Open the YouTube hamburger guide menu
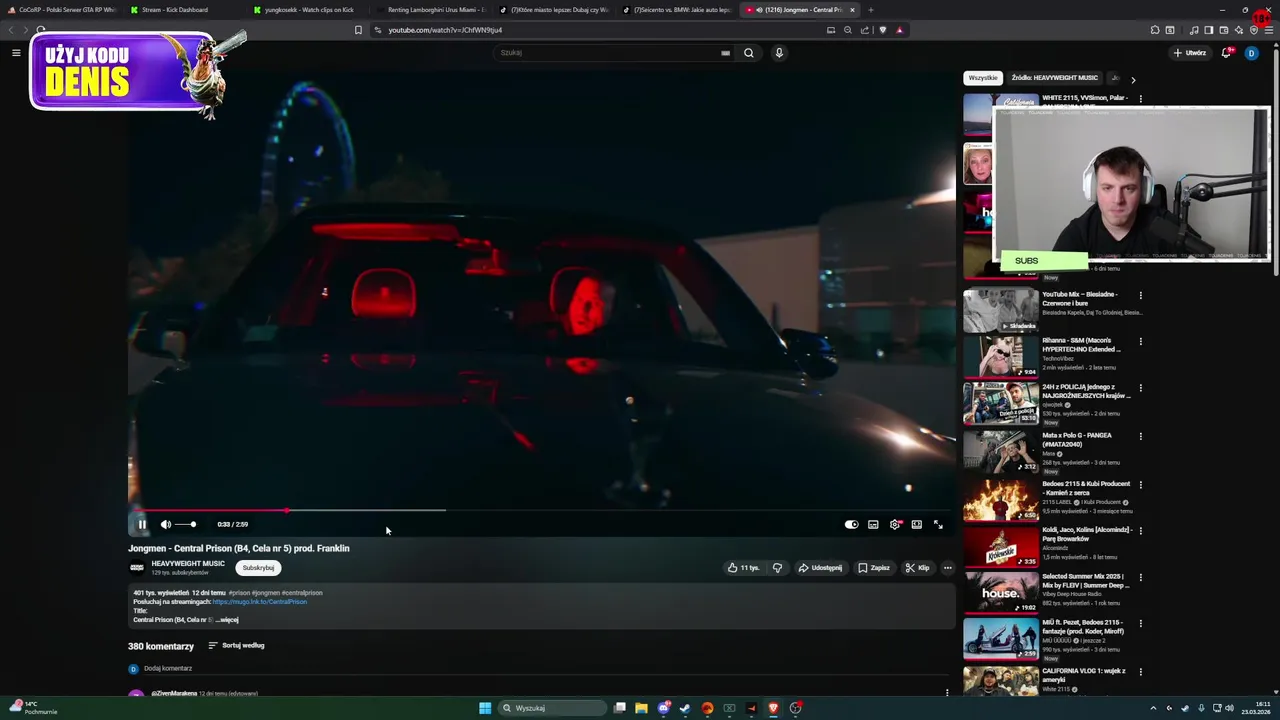 click(x=16, y=53)
